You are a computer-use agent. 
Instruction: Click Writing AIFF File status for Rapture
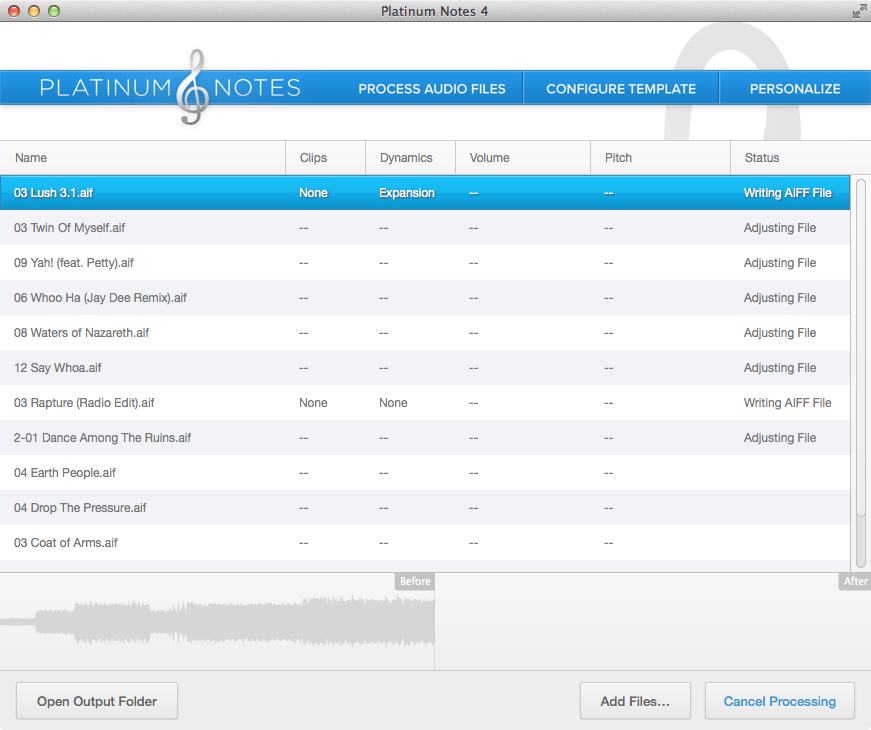(x=787, y=403)
